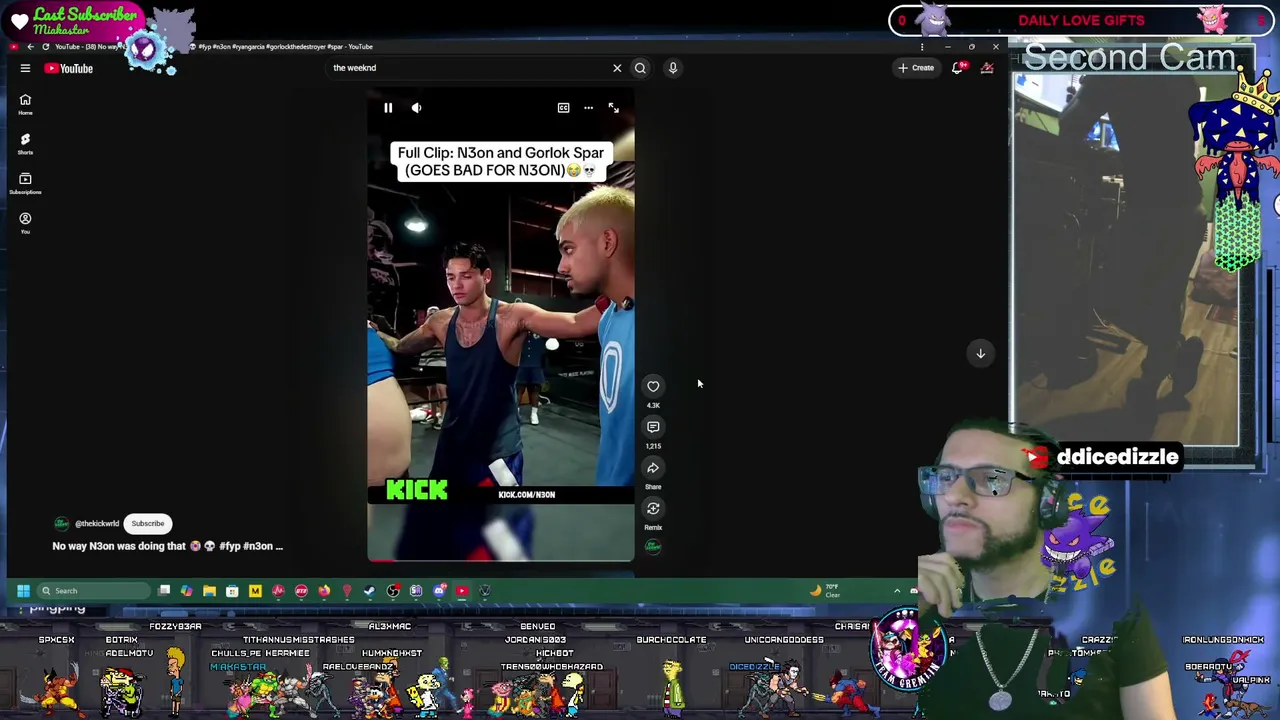
Task: Open the You page in the sidebar
Action: point(25,222)
